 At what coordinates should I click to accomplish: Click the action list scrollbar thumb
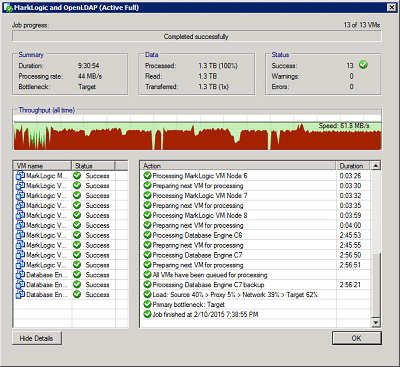376,285
